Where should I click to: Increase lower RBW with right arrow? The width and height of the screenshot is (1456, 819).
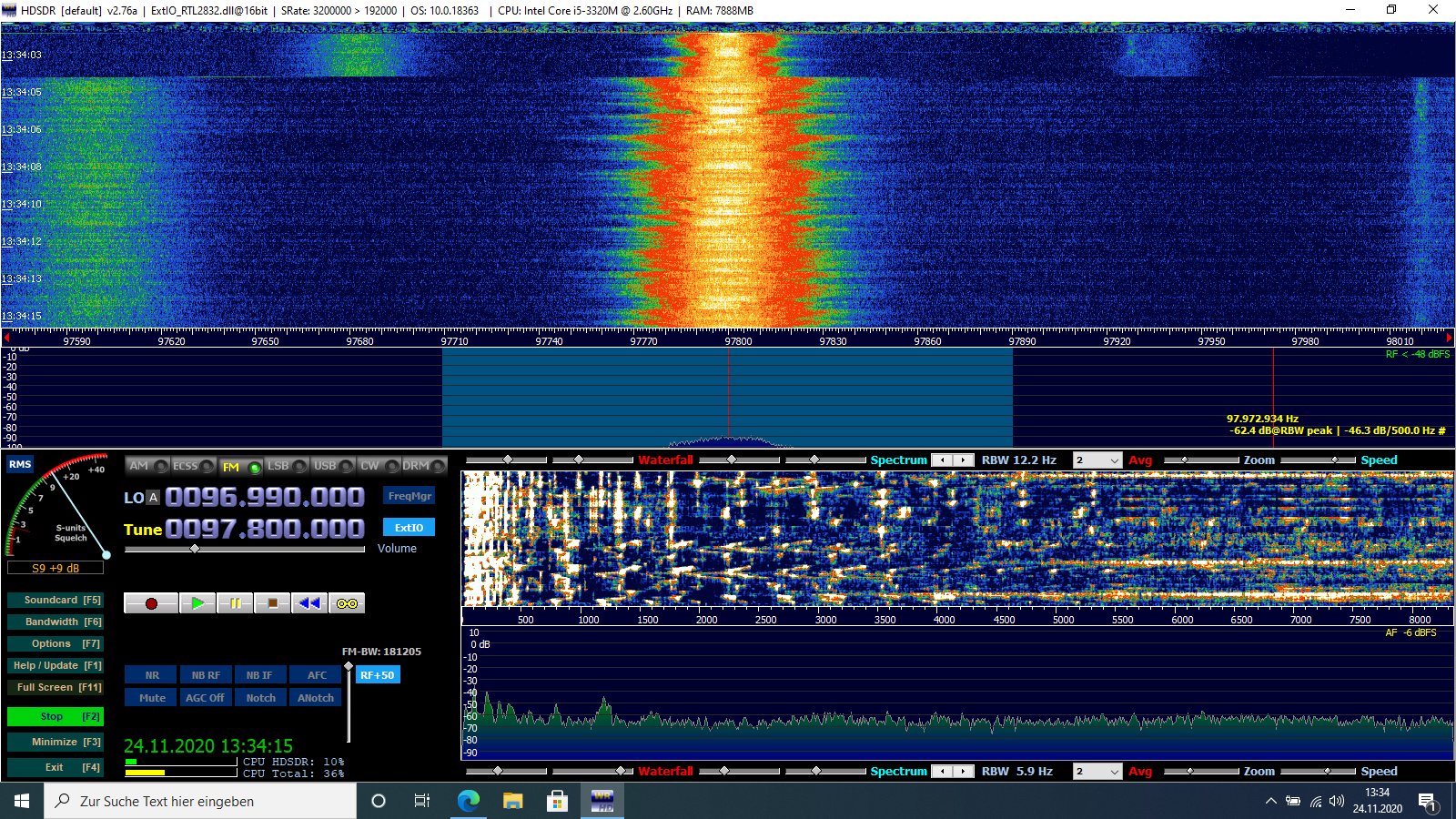click(964, 772)
